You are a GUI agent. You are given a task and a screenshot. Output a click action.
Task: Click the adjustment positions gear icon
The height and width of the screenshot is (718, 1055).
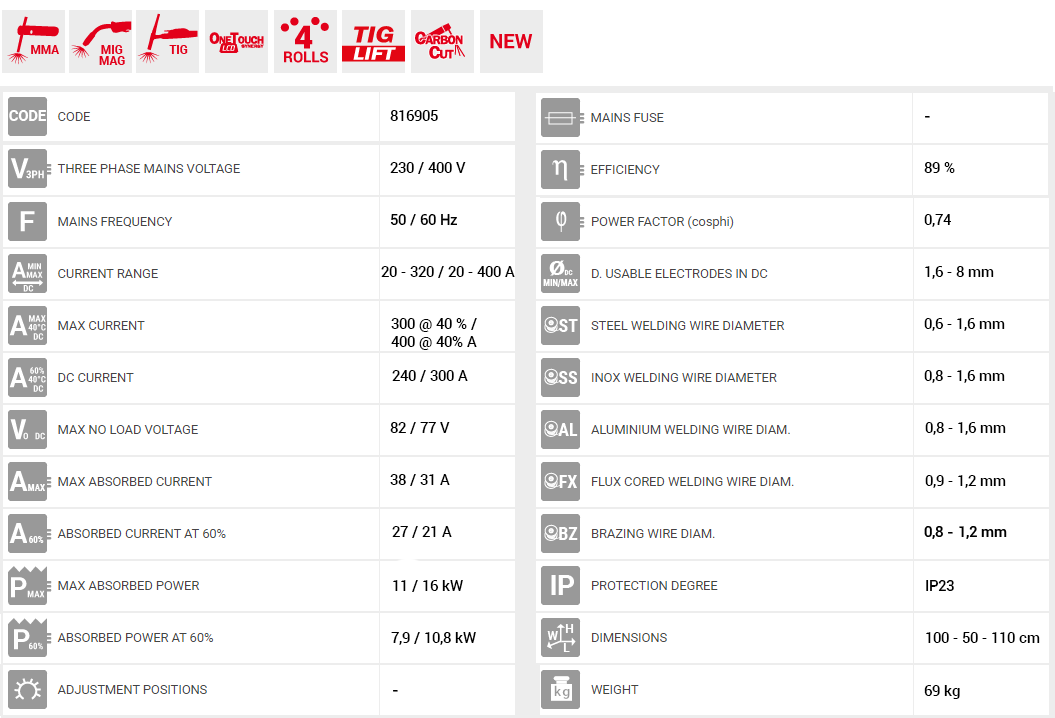[x=27, y=690]
